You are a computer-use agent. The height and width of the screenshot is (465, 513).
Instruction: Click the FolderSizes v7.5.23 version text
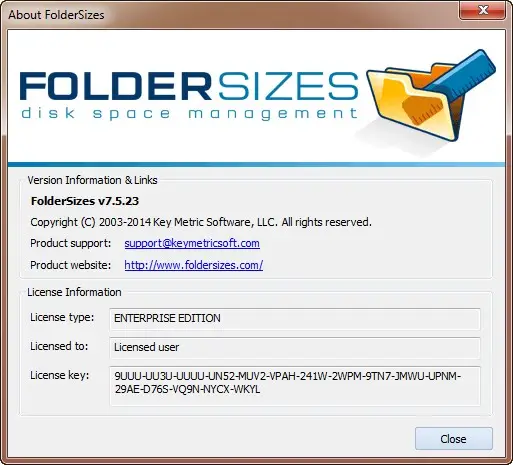tap(85, 201)
